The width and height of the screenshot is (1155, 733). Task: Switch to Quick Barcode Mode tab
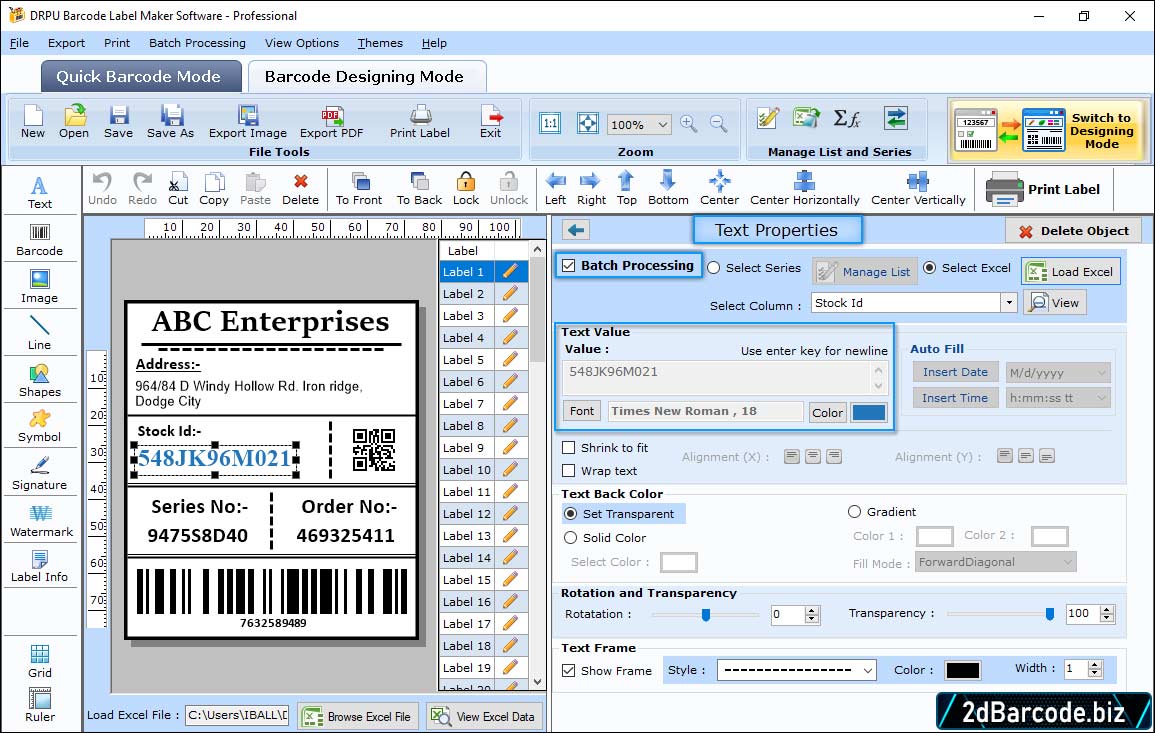point(141,77)
